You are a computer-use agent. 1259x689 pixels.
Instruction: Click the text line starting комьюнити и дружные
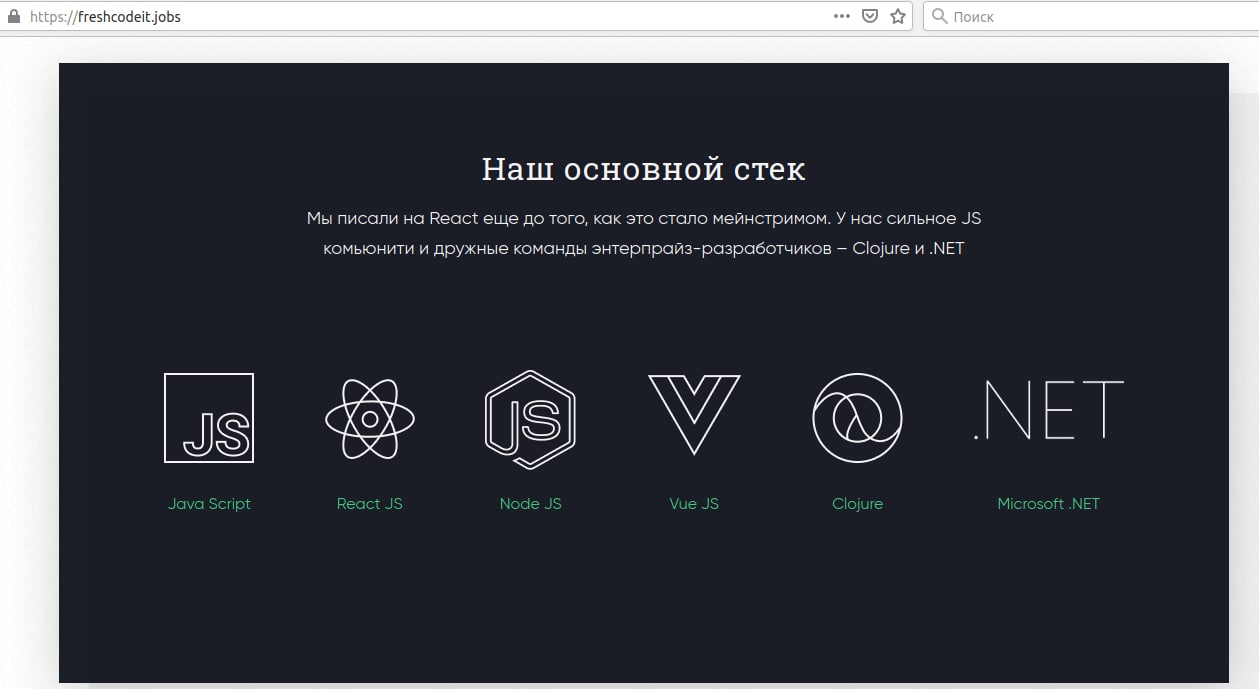pos(644,248)
